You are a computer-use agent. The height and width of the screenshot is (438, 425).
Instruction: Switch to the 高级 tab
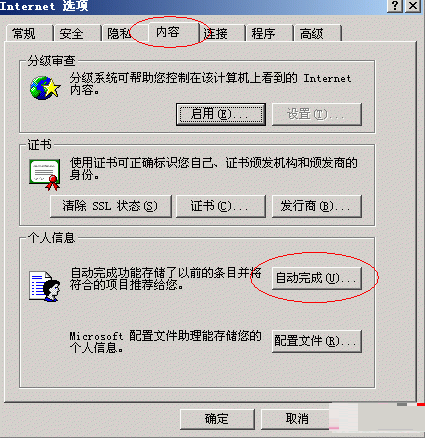318,33
